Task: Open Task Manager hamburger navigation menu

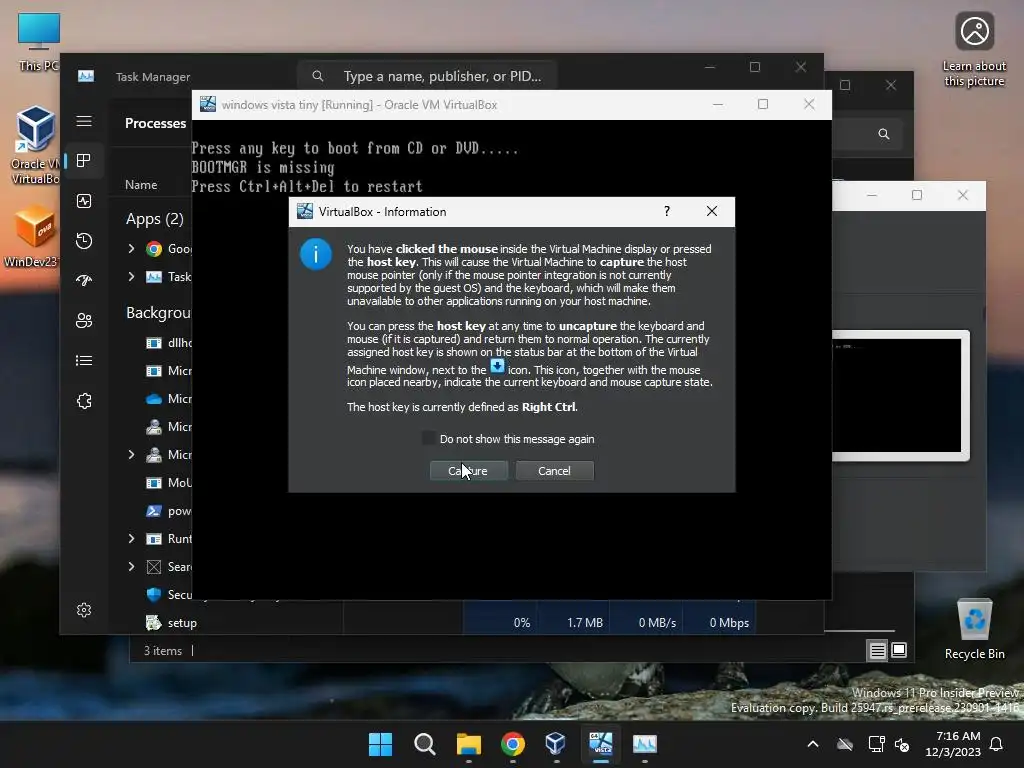Action: (x=84, y=121)
